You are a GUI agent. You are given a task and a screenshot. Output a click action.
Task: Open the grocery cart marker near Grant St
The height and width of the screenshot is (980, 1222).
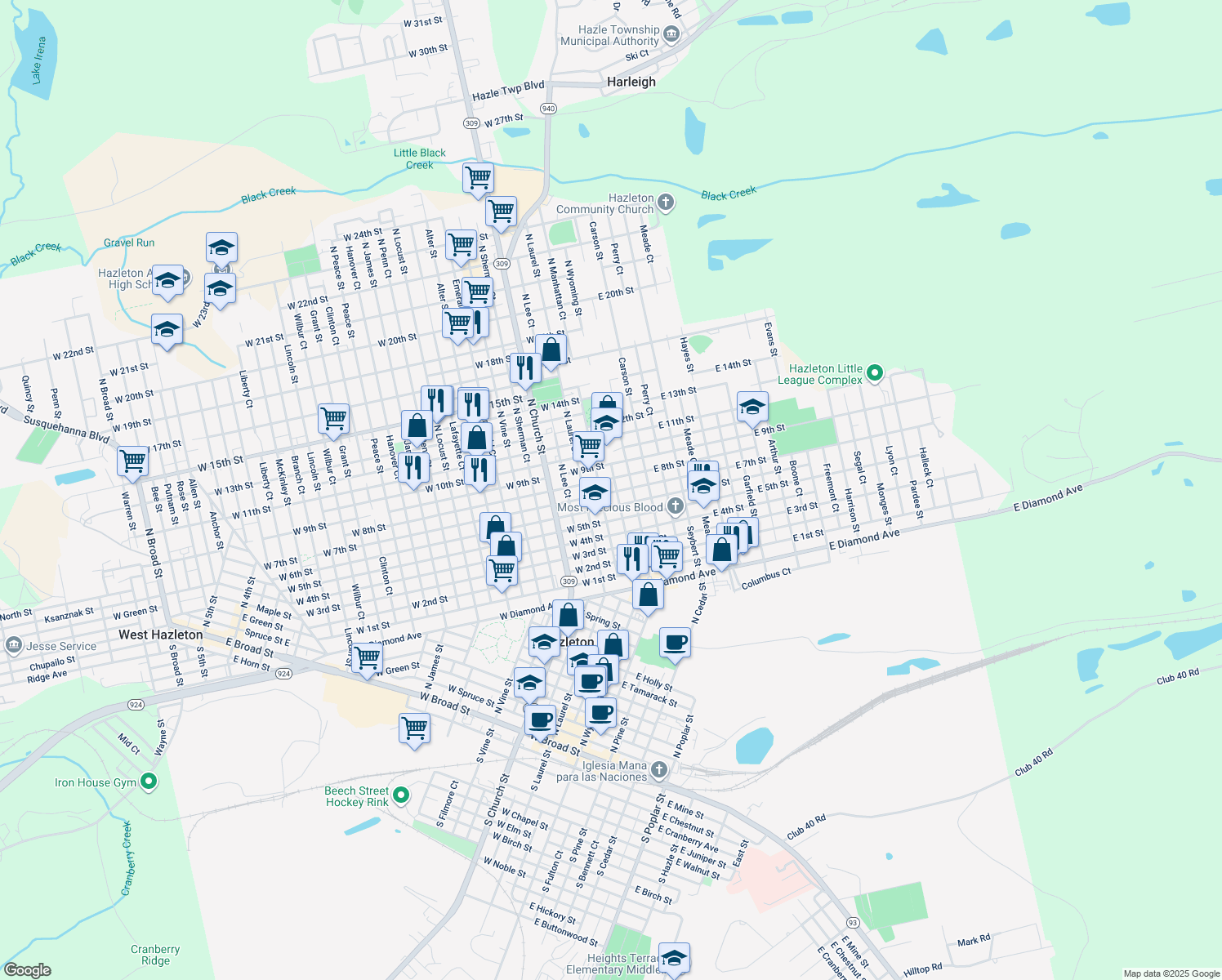[333, 420]
